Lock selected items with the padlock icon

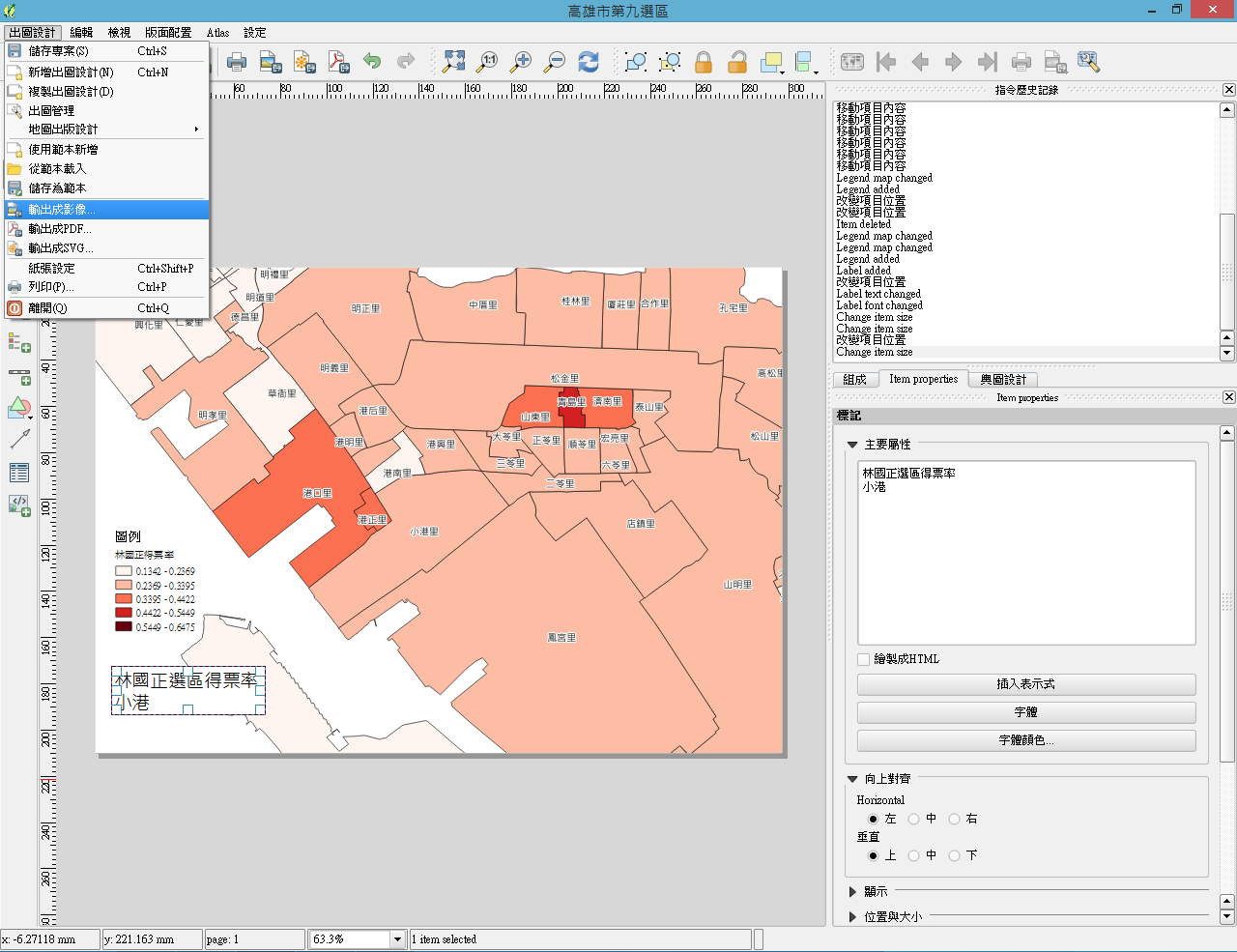pyautogui.click(x=704, y=63)
